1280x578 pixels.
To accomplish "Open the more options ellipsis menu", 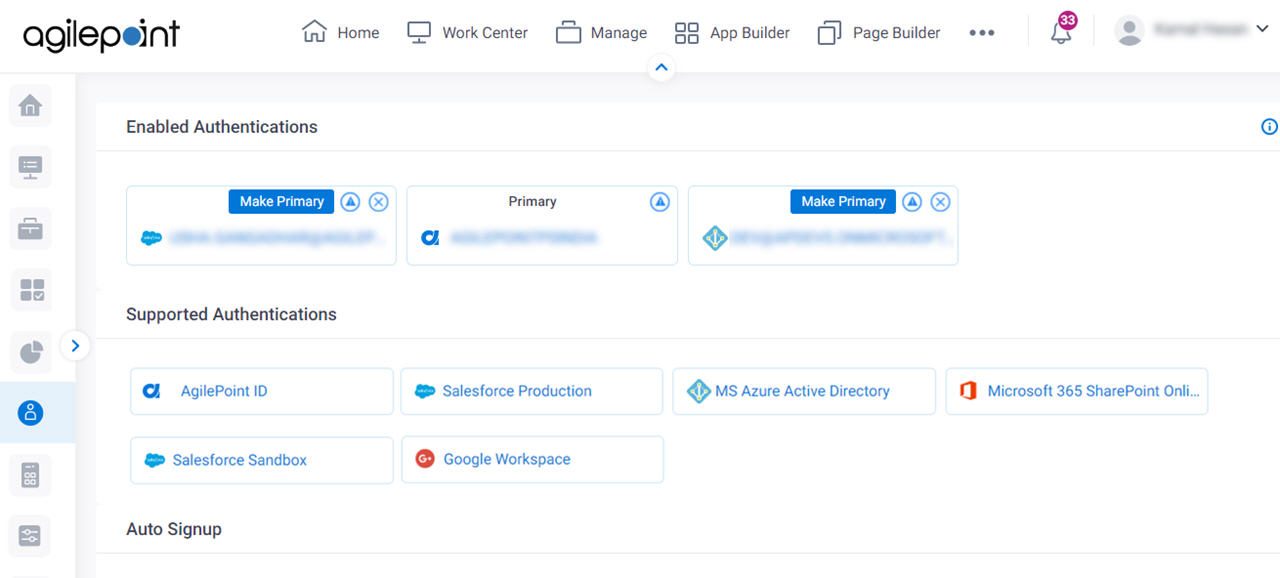I will (x=982, y=33).
